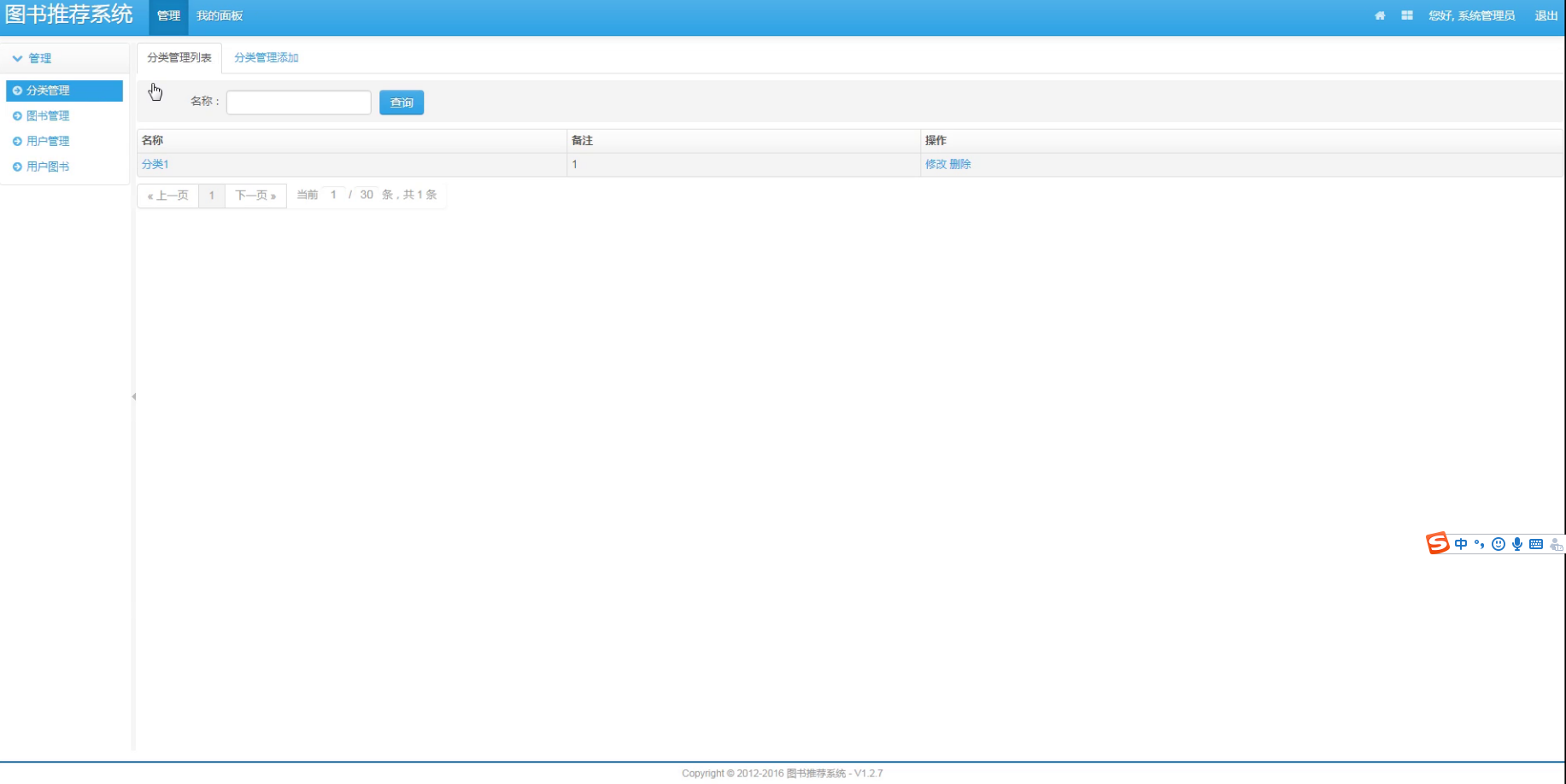The image size is (1566, 784).
Task: Select 分类管理 in the sidebar
Action: pyautogui.click(x=65, y=91)
